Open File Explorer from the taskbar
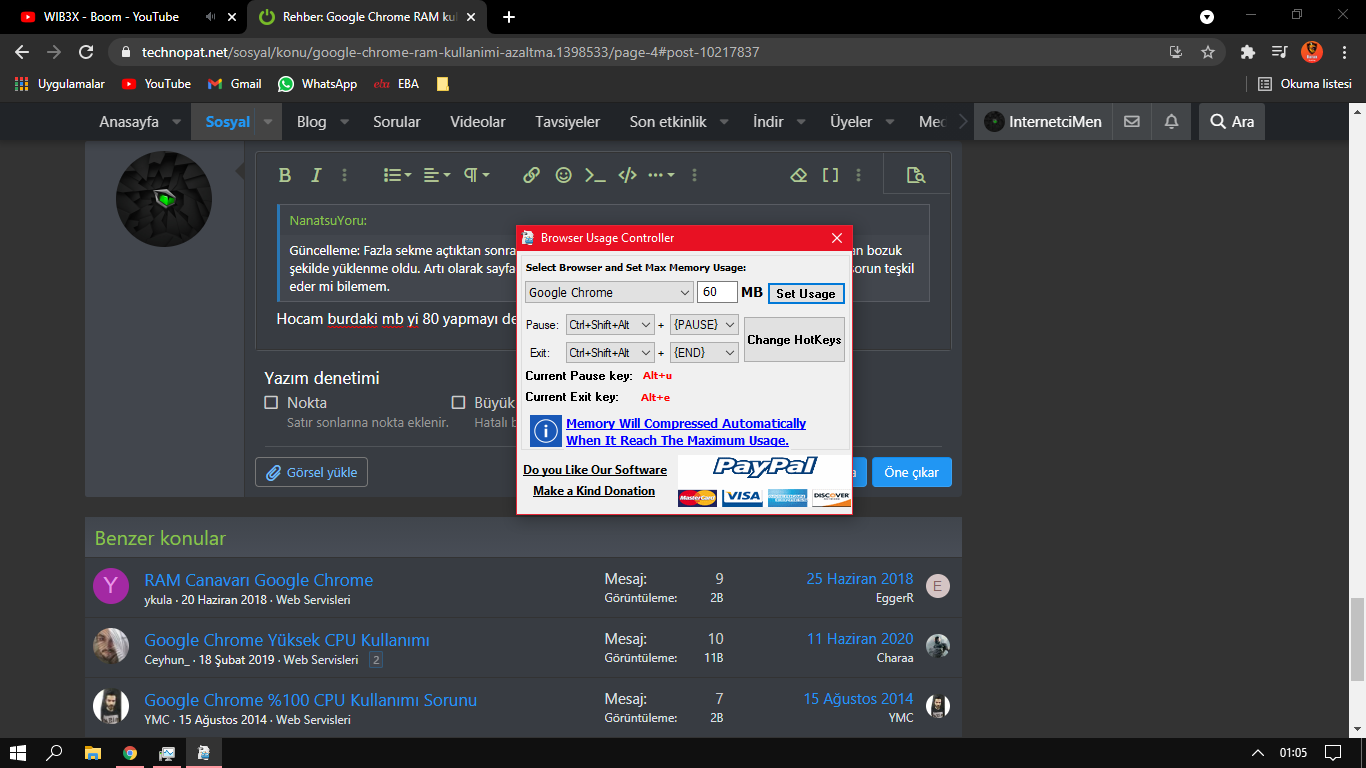The width and height of the screenshot is (1366, 768). [92, 753]
